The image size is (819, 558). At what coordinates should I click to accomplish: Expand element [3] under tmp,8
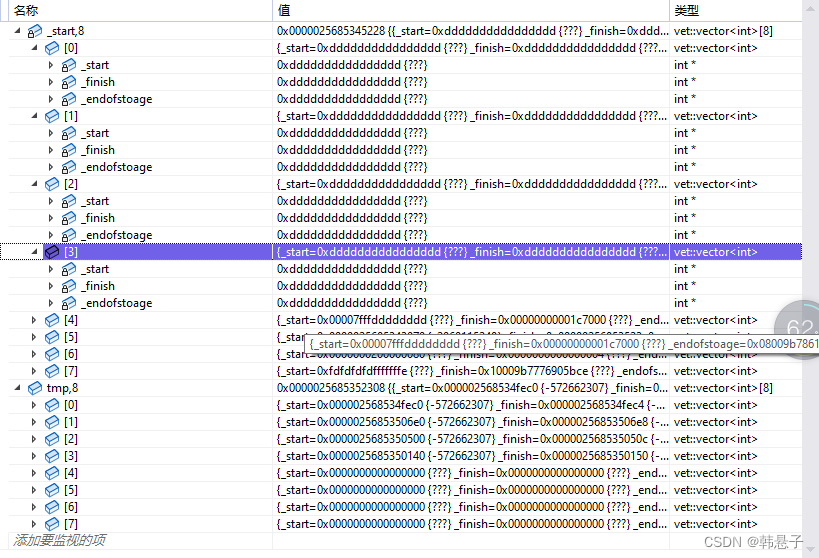click(x=34, y=456)
